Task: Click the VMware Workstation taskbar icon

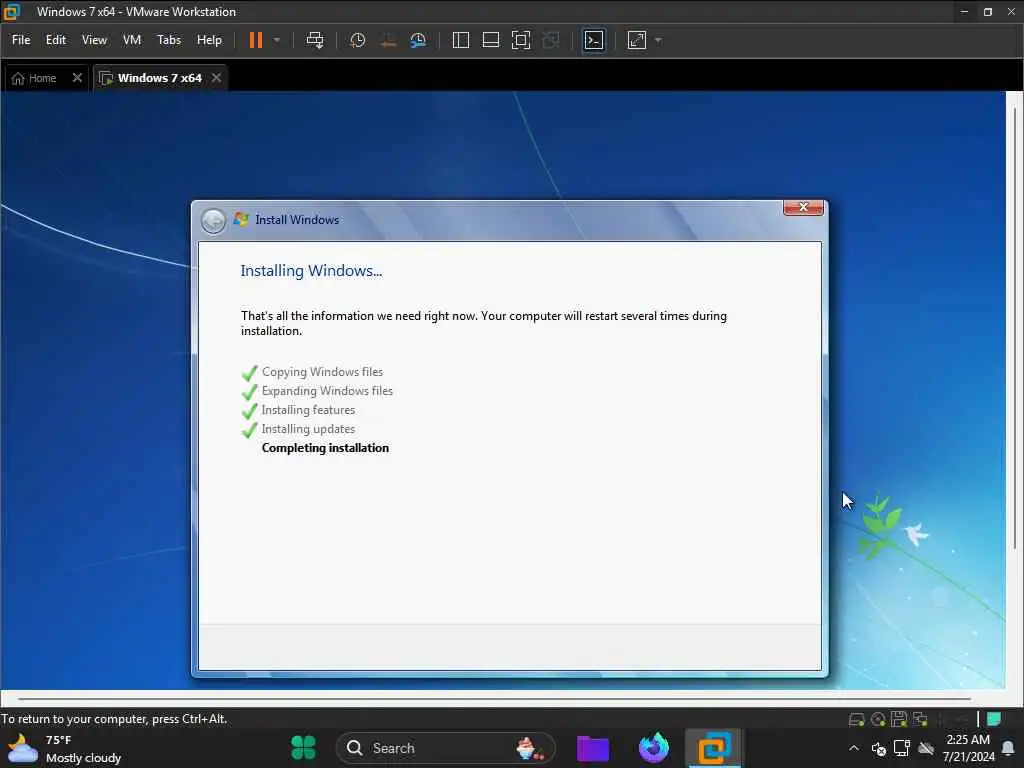Action: (x=713, y=748)
